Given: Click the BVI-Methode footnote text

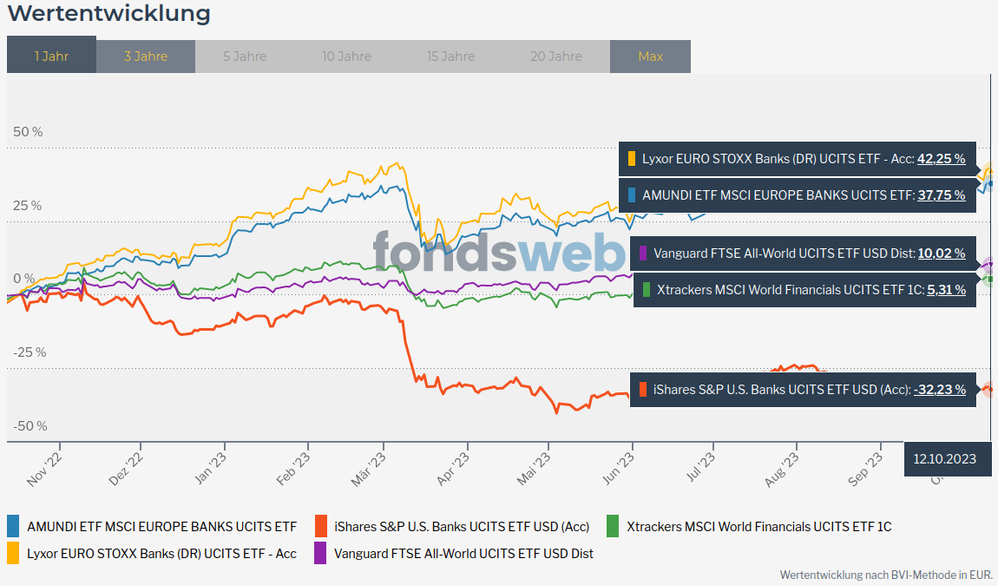Looking at the screenshot, I should pyautogui.click(x=885, y=575).
